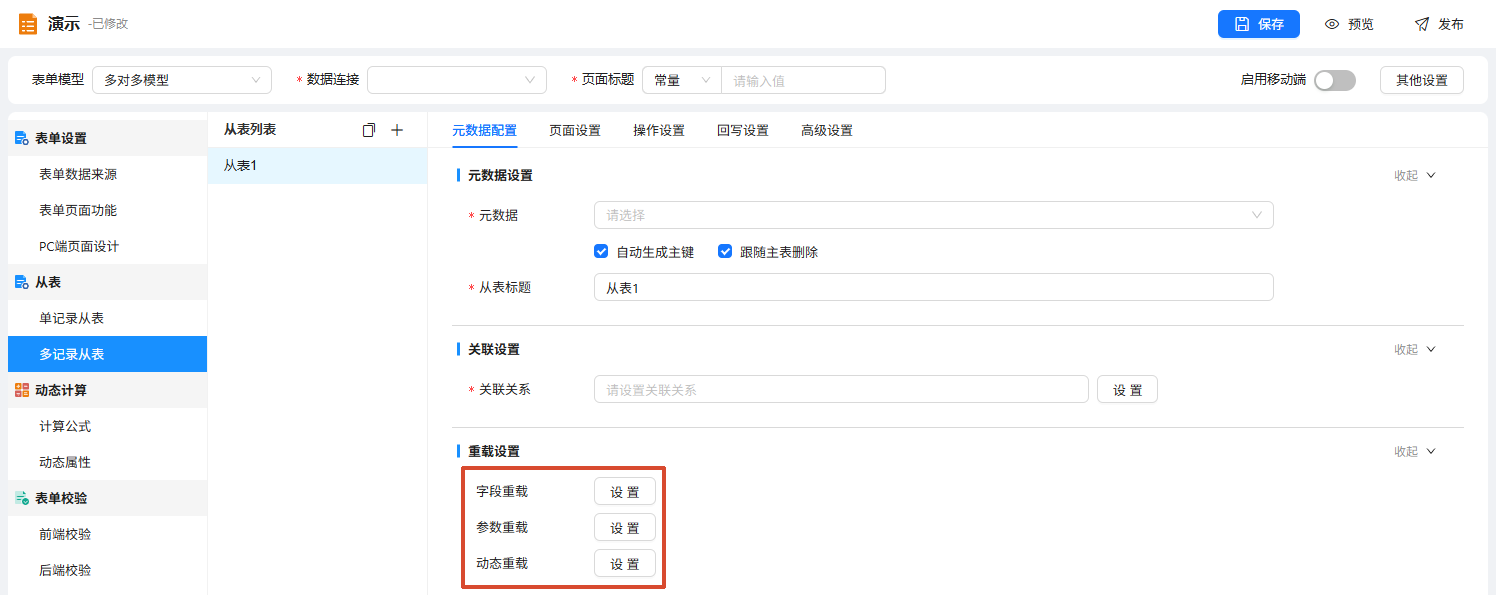Click 发布 to publish

[x=1439, y=24]
